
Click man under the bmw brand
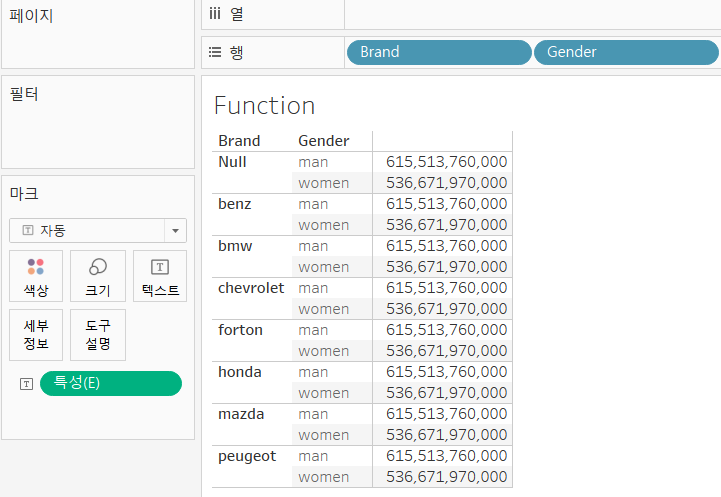[x=313, y=246]
